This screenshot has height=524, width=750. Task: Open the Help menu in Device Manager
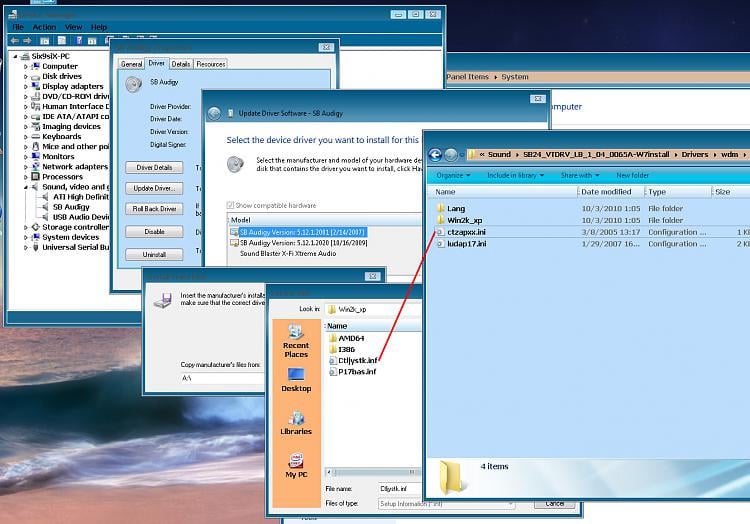pos(99,27)
